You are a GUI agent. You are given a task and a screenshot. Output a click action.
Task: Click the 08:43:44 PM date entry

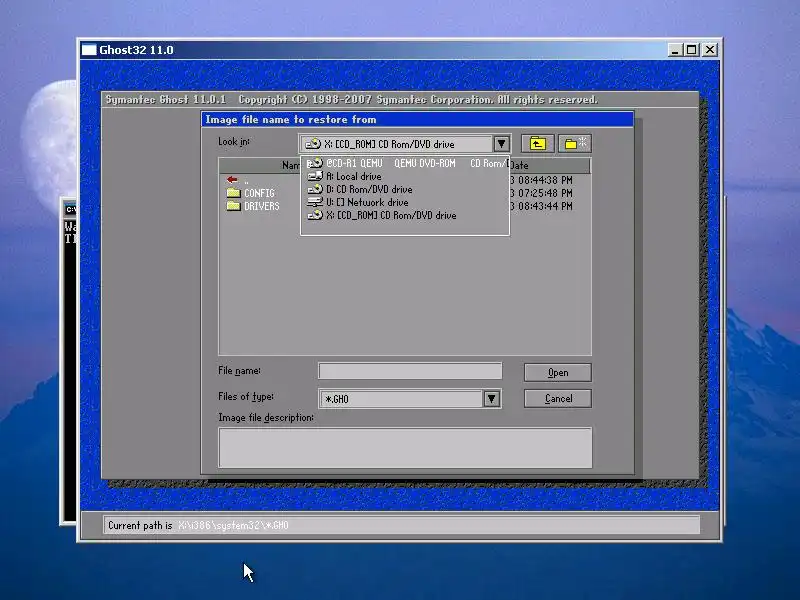point(541,206)
